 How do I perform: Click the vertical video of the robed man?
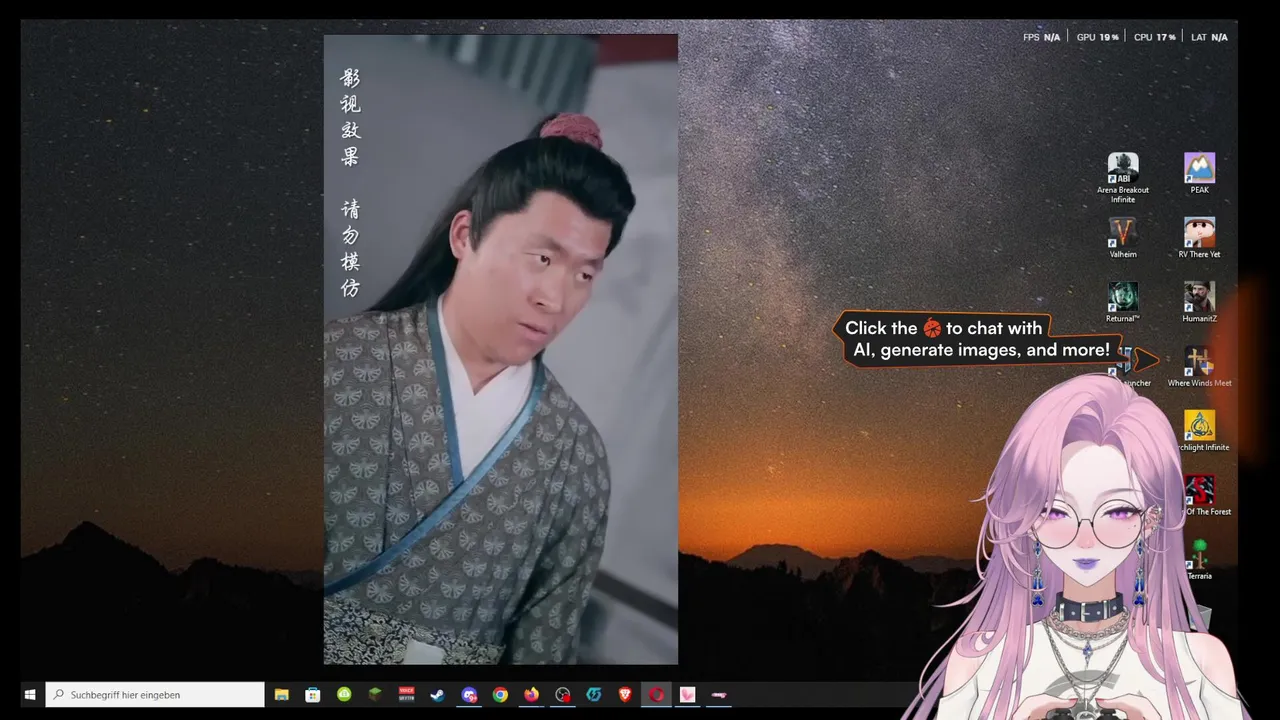(x=501, y=350)
